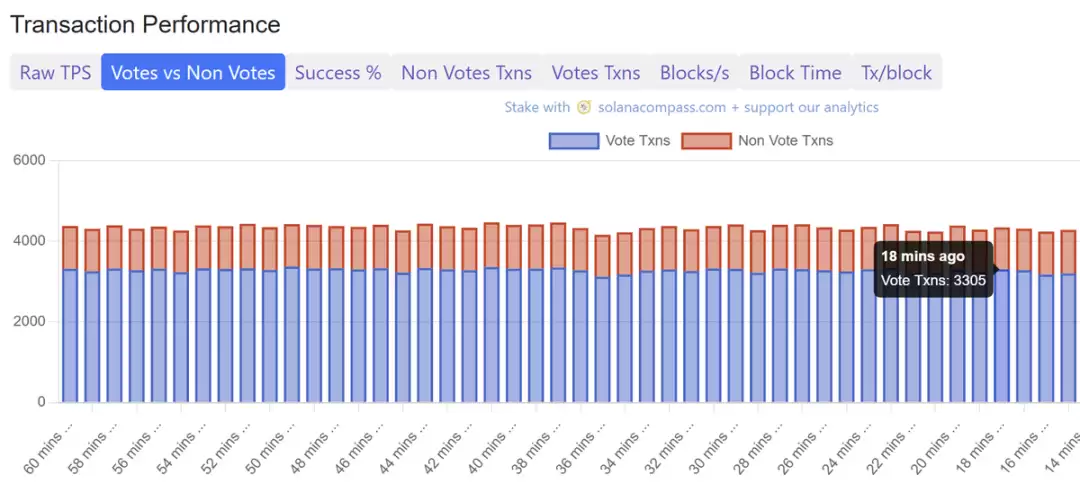Image resolution: width=1080 pixels, height=484 pixels.
Task: Select the Votes vs Non Votes tab
Action: 193,72
